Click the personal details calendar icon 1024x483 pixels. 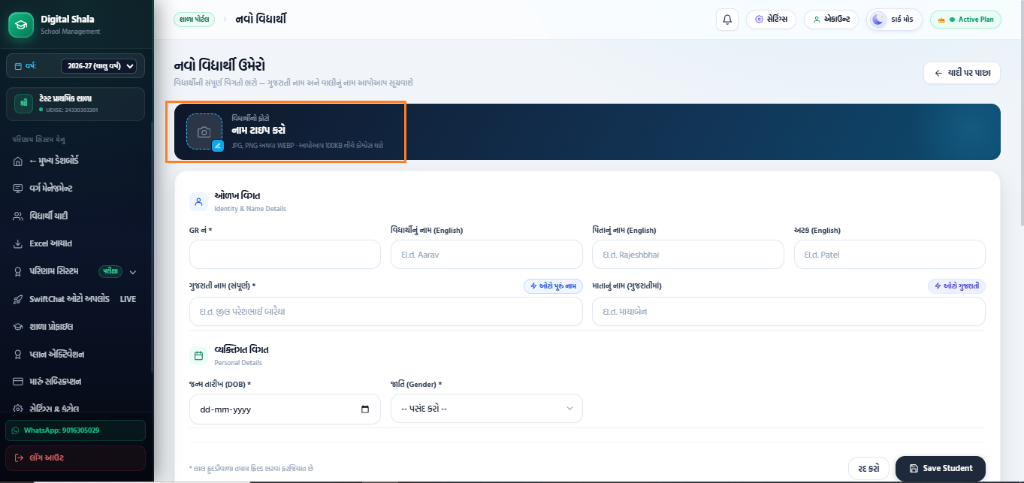point(199,356)
